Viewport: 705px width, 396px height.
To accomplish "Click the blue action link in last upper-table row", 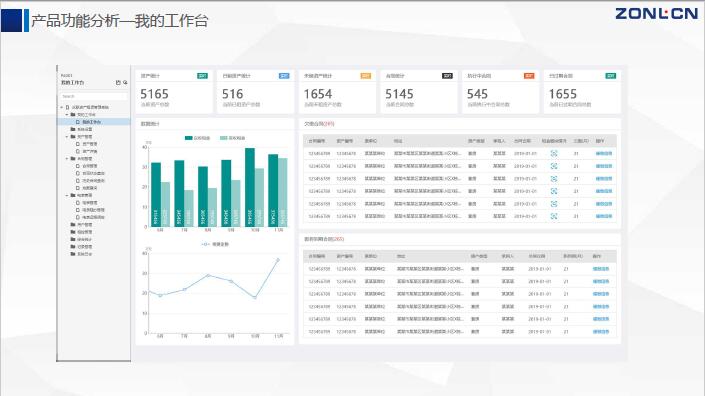I will (604, 216).
